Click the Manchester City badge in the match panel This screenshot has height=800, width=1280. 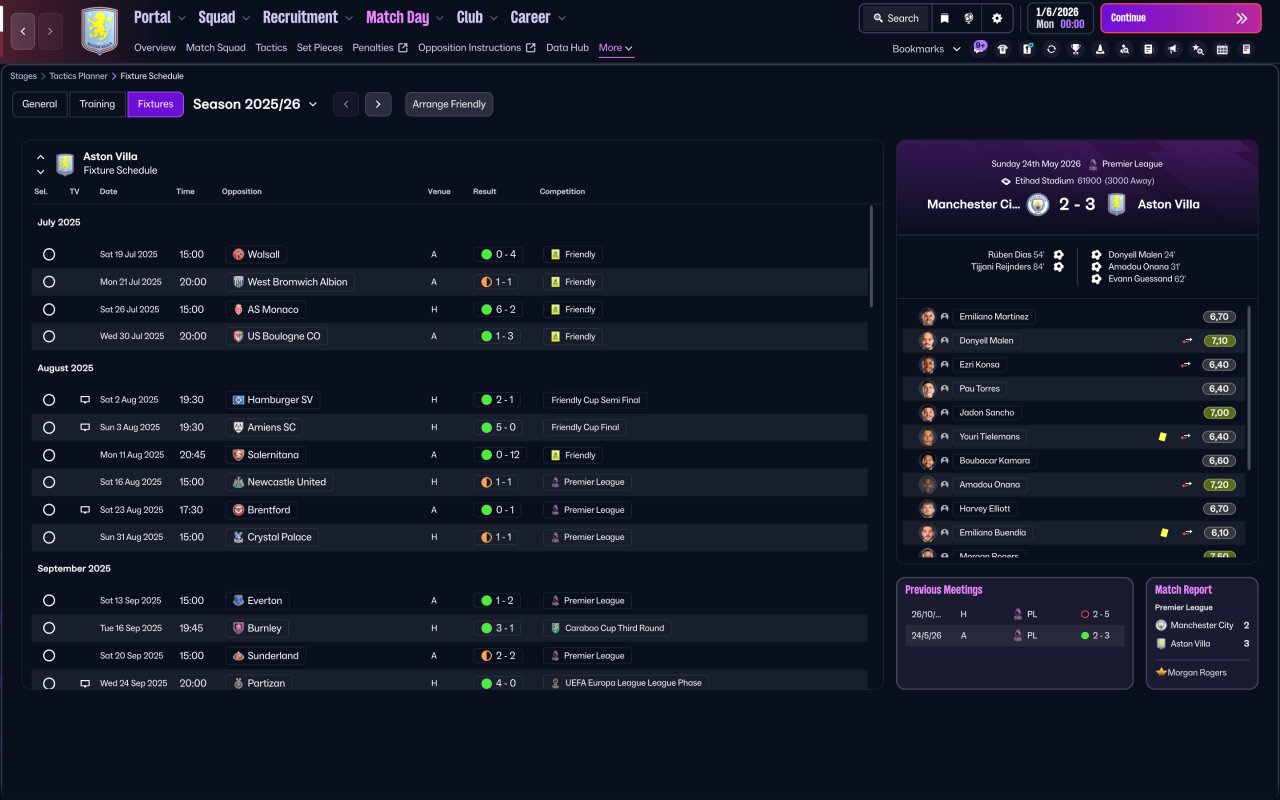(x=1038, y=204)
